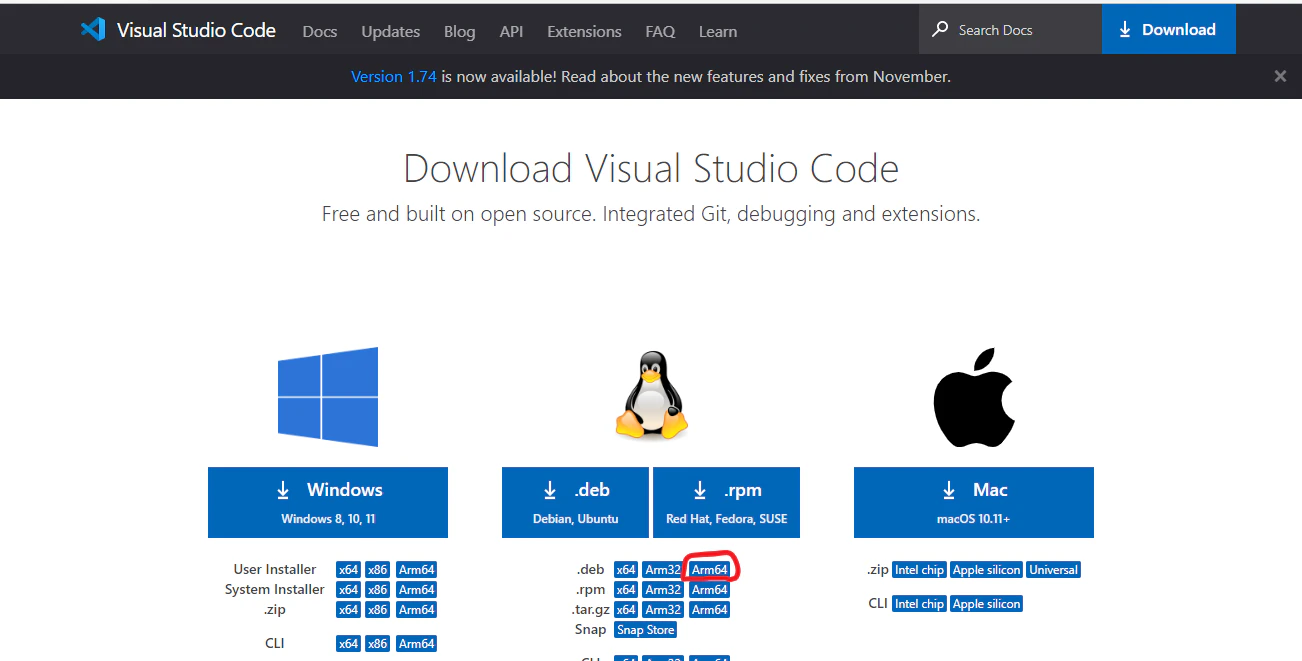This screenshot has height=661, width=1302.
Task: Open the FAQ menu item
Action: click(x=660, y=31)
